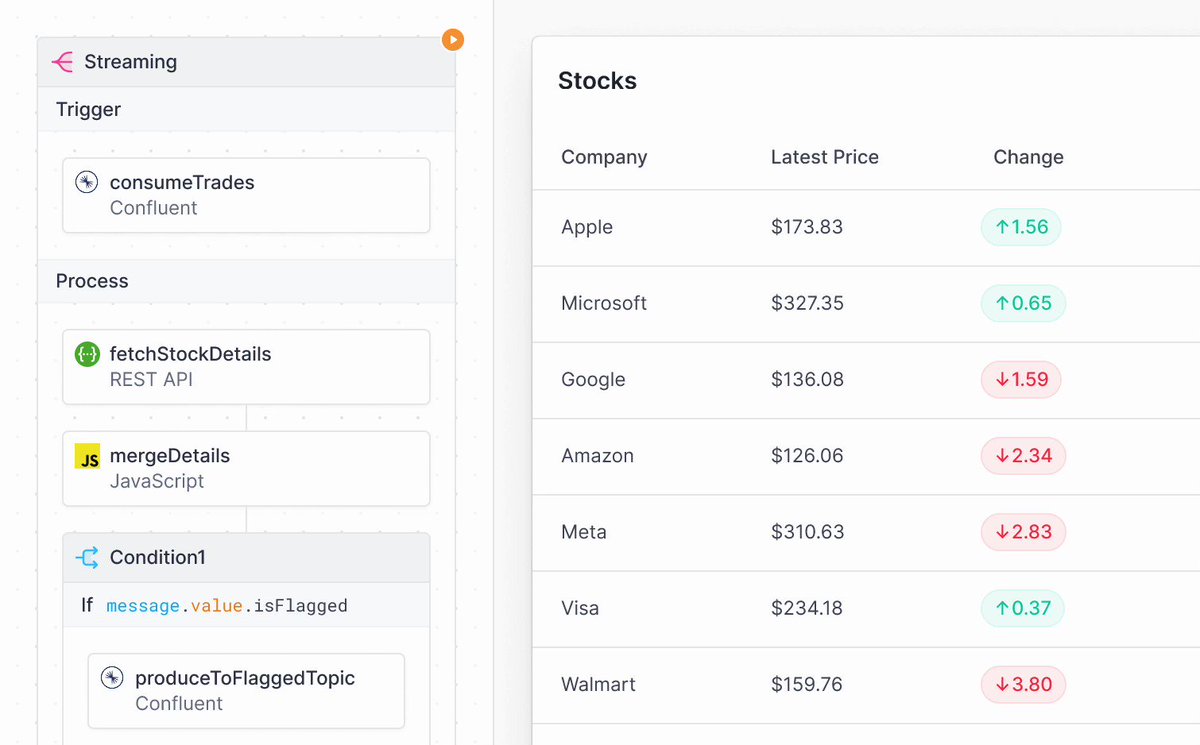Sort by the Company column header
Screen dimensions: 1200x745
pos(604,157)
